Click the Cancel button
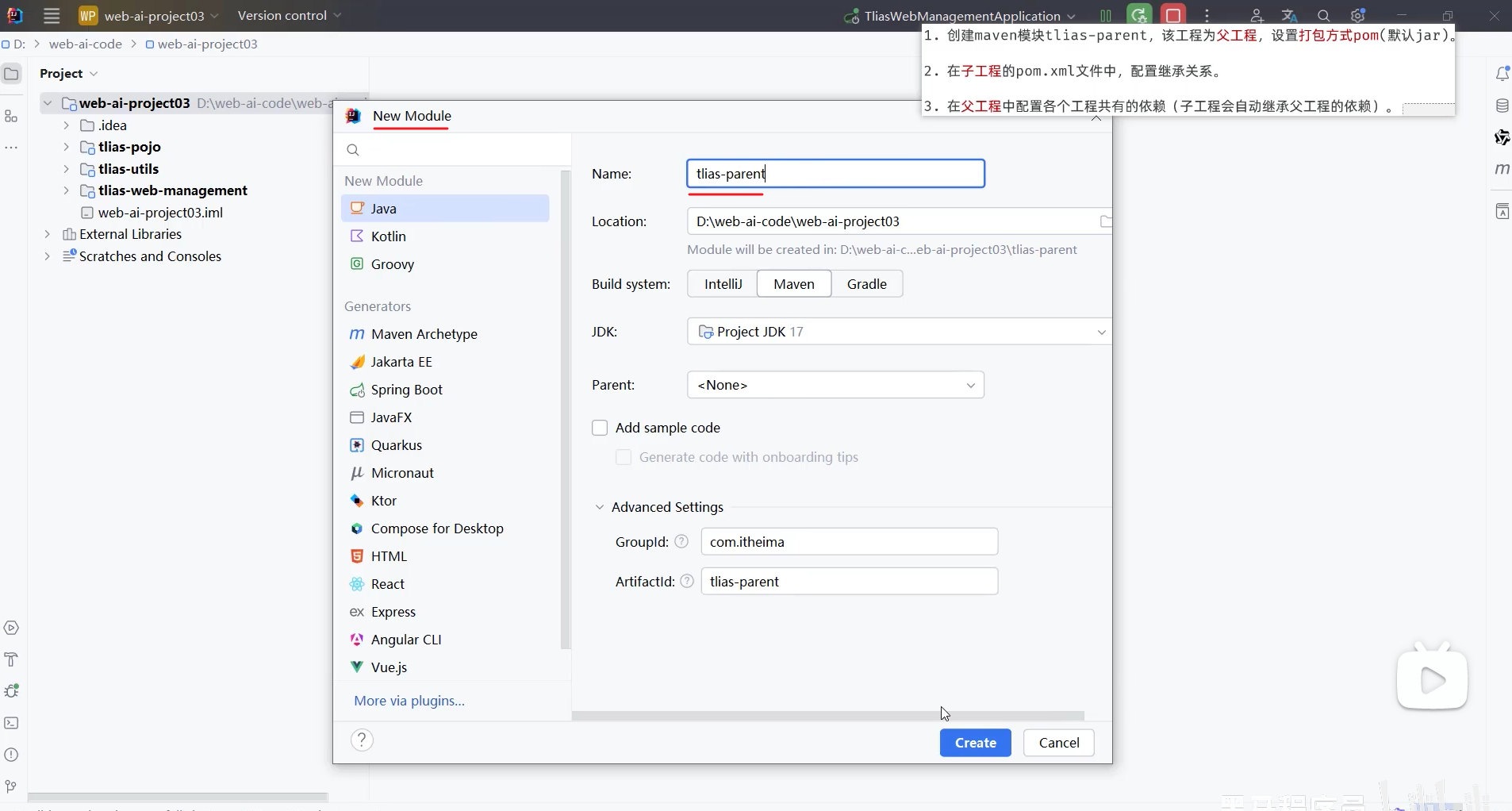The height and width of the screenshot is (811, 1512). point(1058,743)
